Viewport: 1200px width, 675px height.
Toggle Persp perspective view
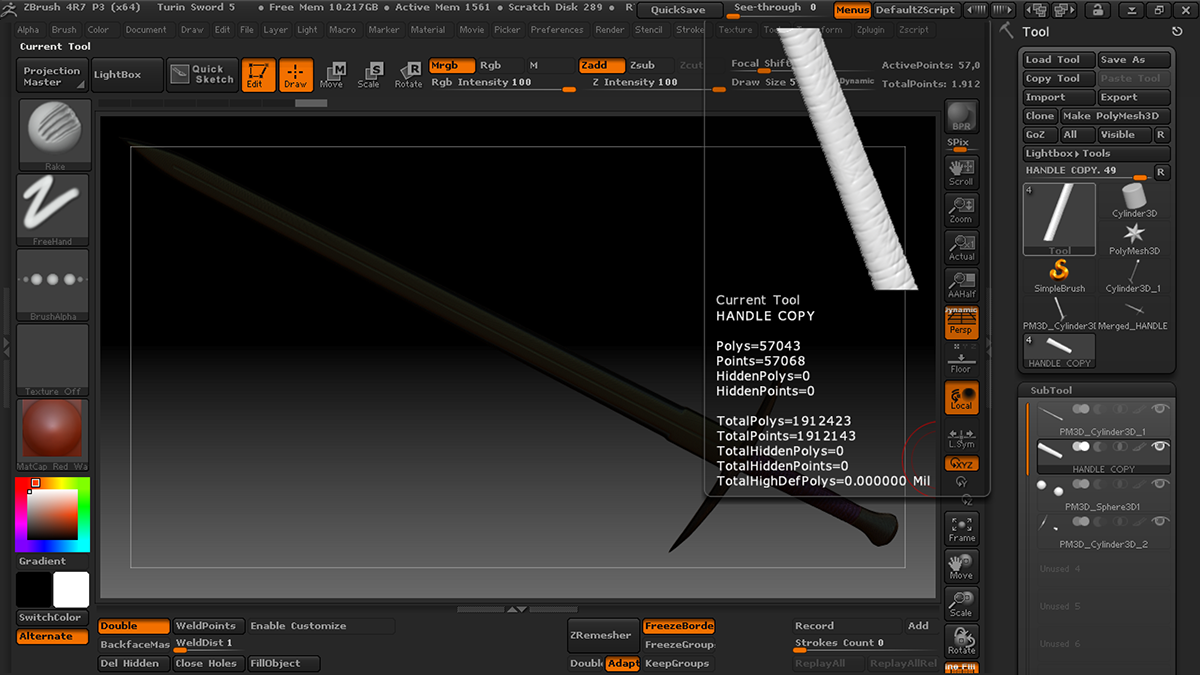(962, 323)
